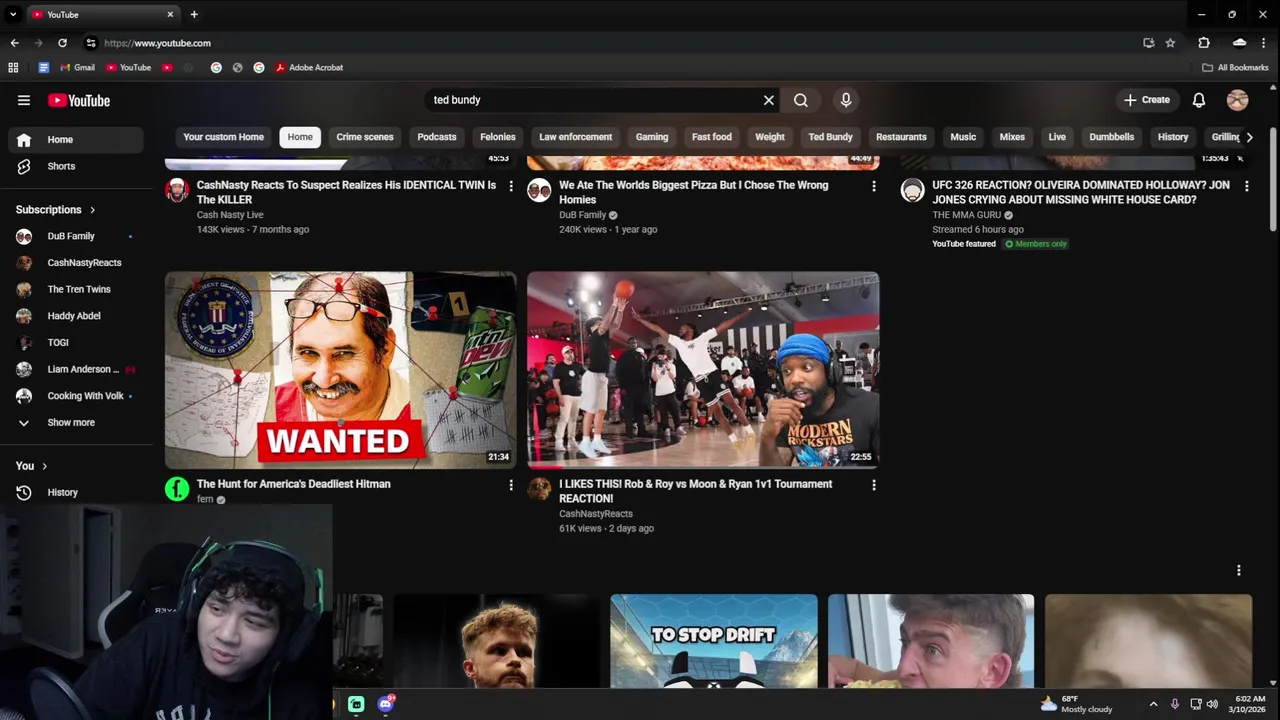Click THE MMA GURU channel avatar
The width and height of the screenshot is (1280, 720).
pyautogui.click(x=912, y=190)
